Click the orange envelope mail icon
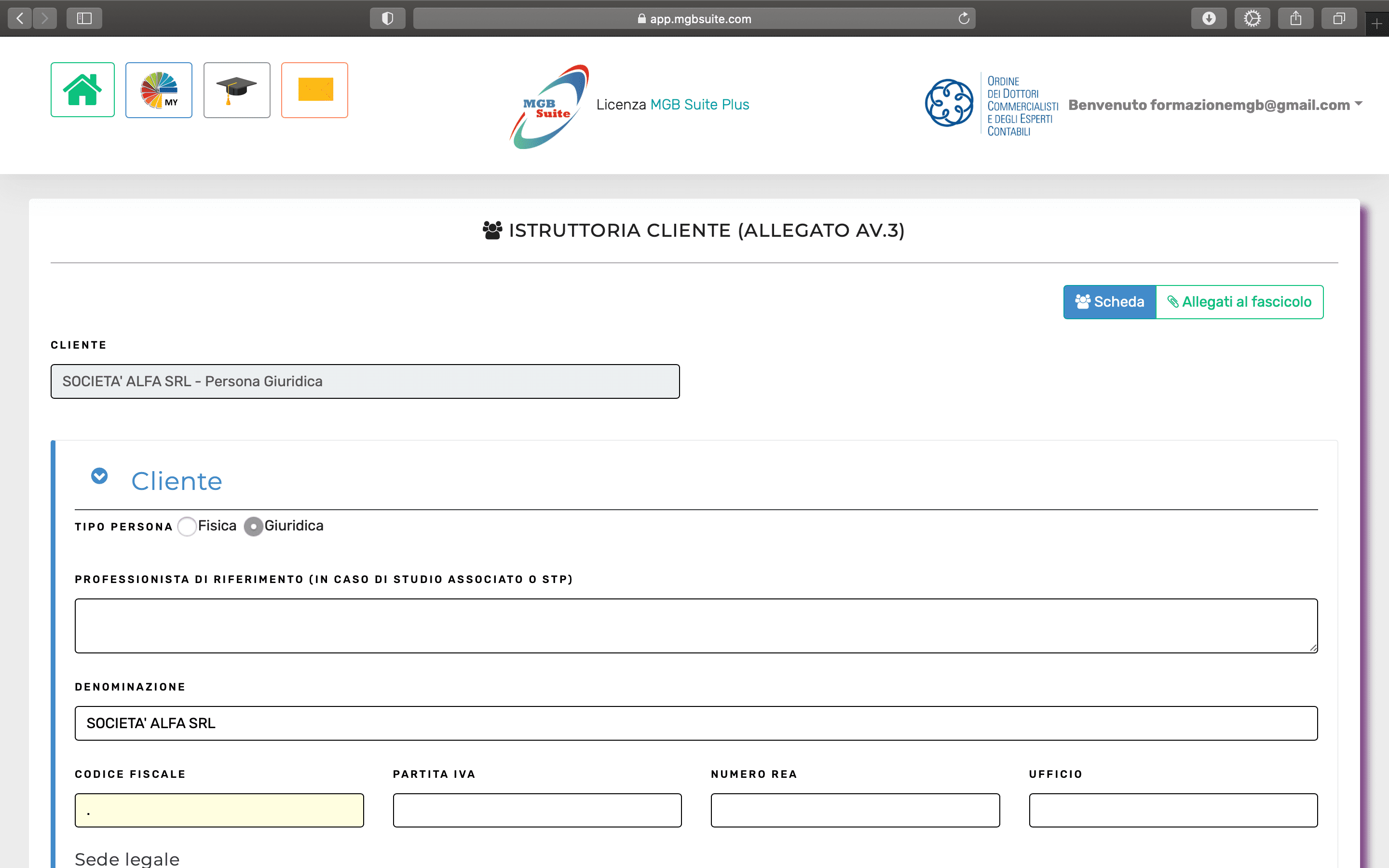1389x868 pixels. [x=314, y=90]
